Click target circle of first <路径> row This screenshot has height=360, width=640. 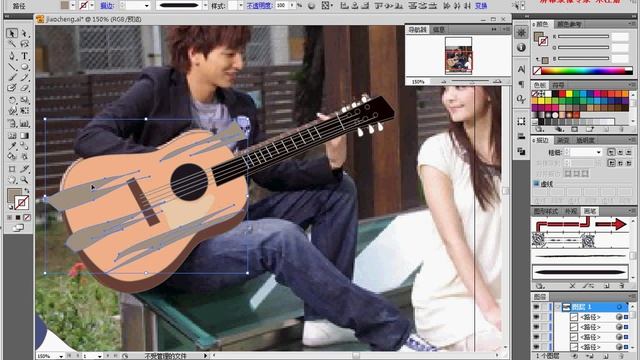pos(619,317)
